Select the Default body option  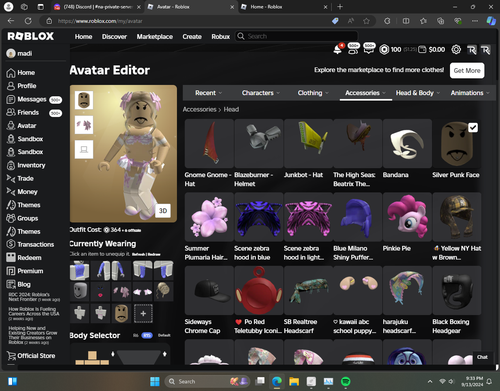[164, 335]
